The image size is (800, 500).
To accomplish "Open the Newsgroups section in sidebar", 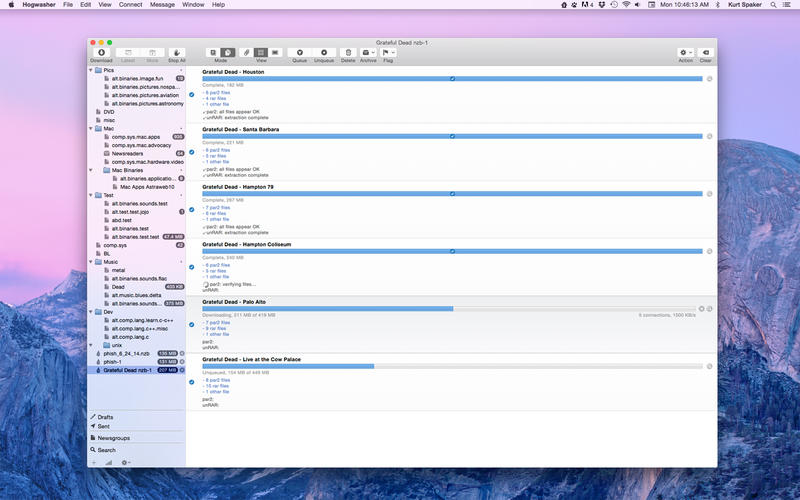I will (x=113, y=438).
